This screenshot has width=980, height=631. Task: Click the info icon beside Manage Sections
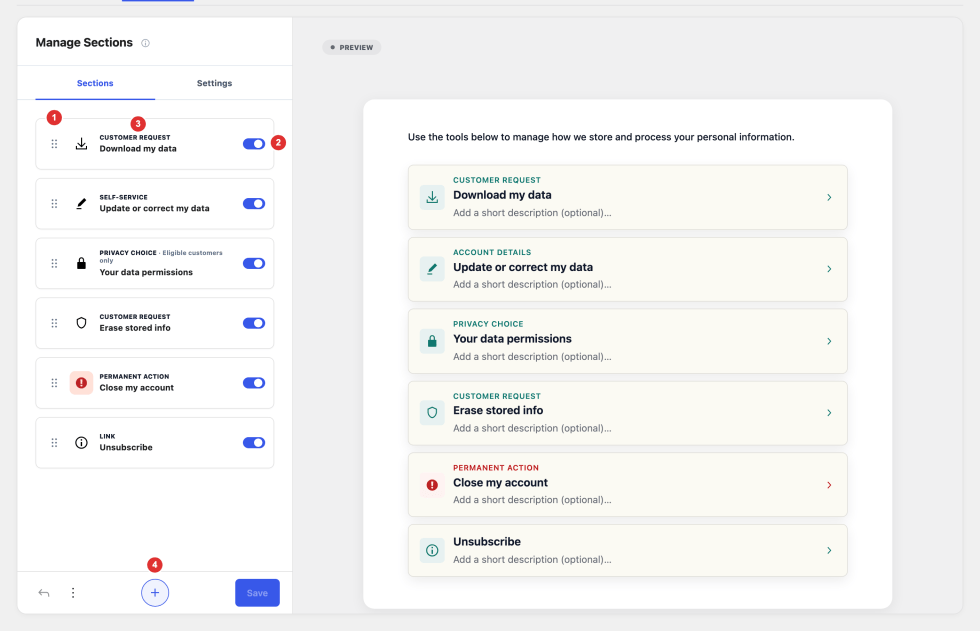tap(146, 43)
